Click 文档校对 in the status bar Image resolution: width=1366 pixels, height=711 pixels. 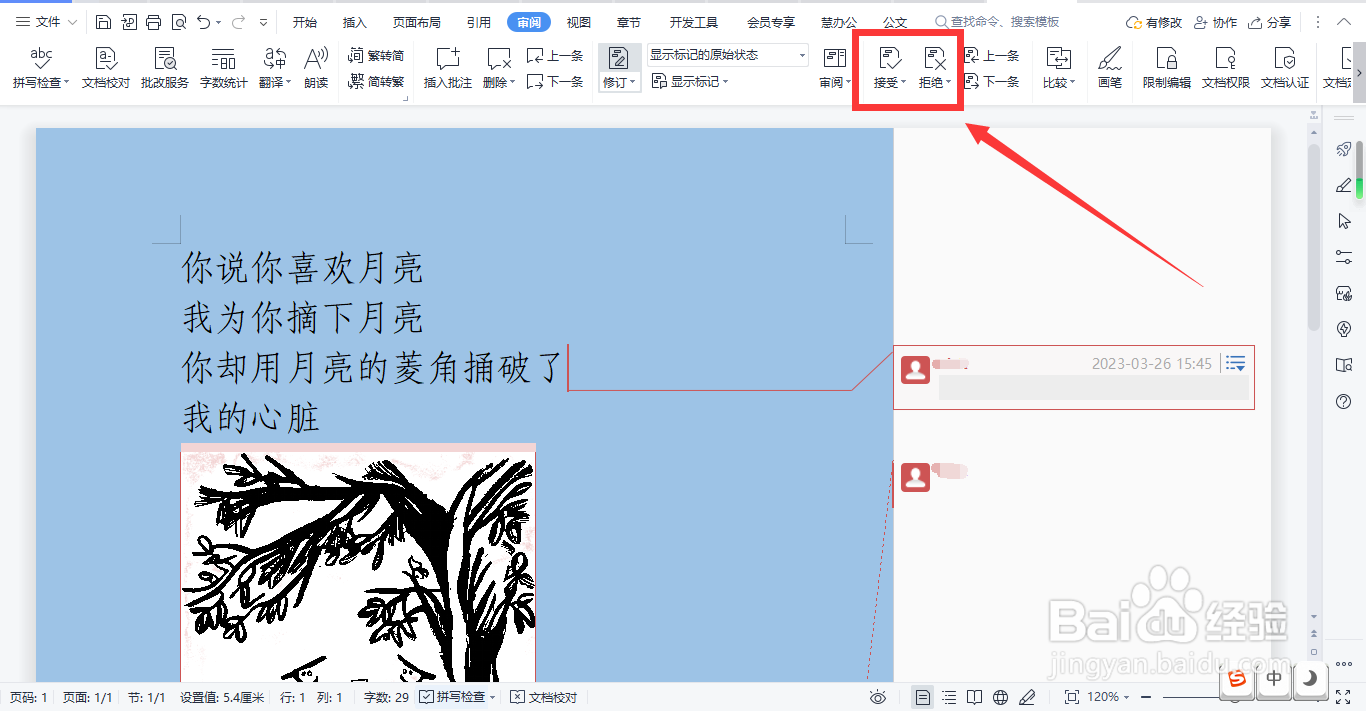pyautogui.click(x=544, y=697)
